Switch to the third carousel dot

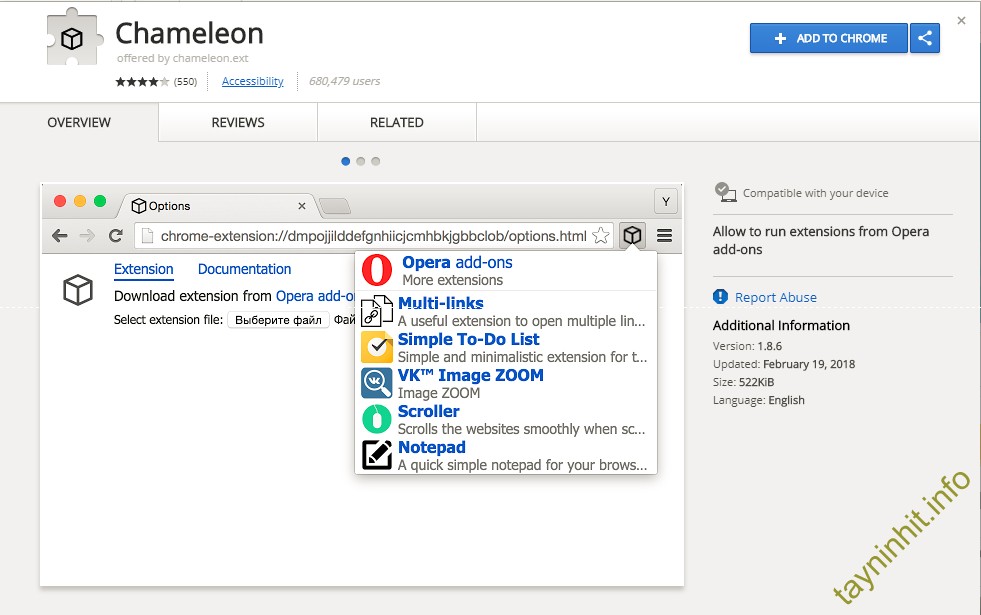376,161
